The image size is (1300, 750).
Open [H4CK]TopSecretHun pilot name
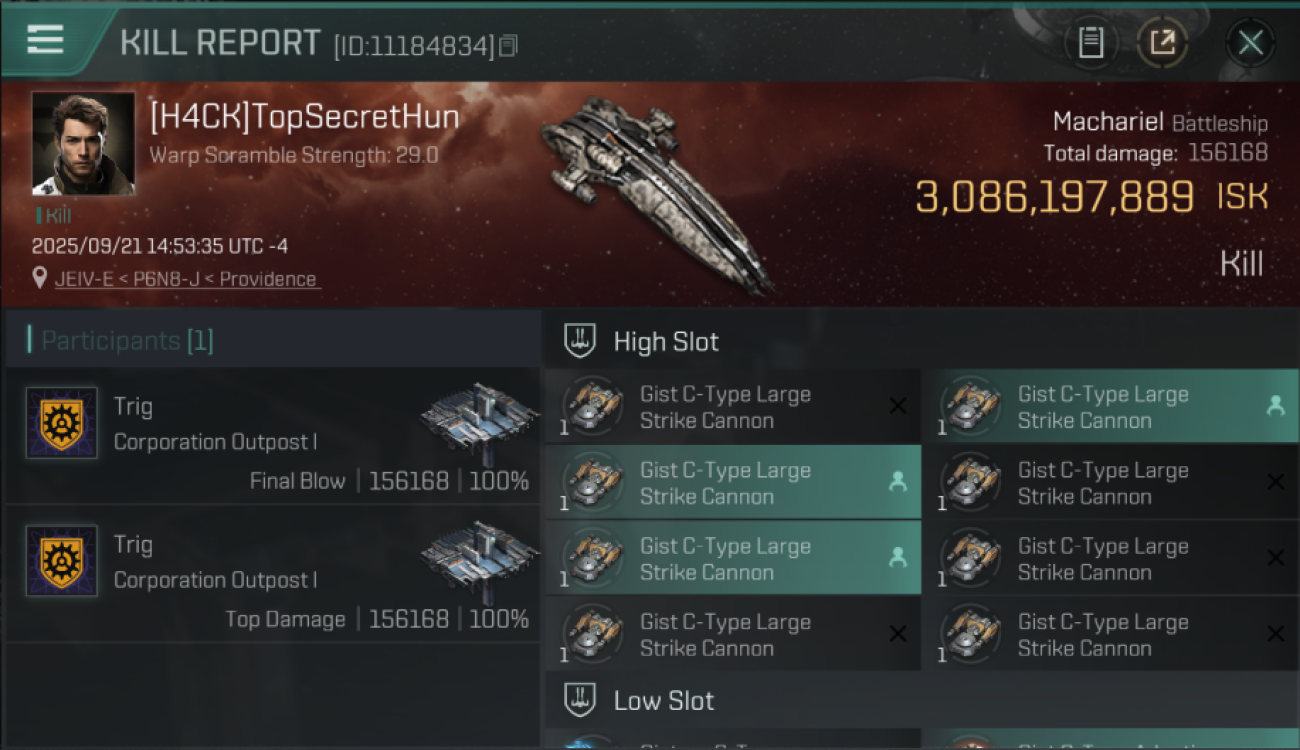tap(304, 117)
